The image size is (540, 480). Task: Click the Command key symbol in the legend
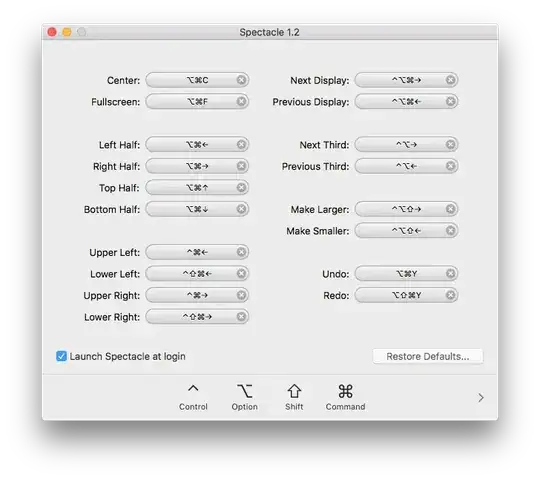click(x=345, y=391)
